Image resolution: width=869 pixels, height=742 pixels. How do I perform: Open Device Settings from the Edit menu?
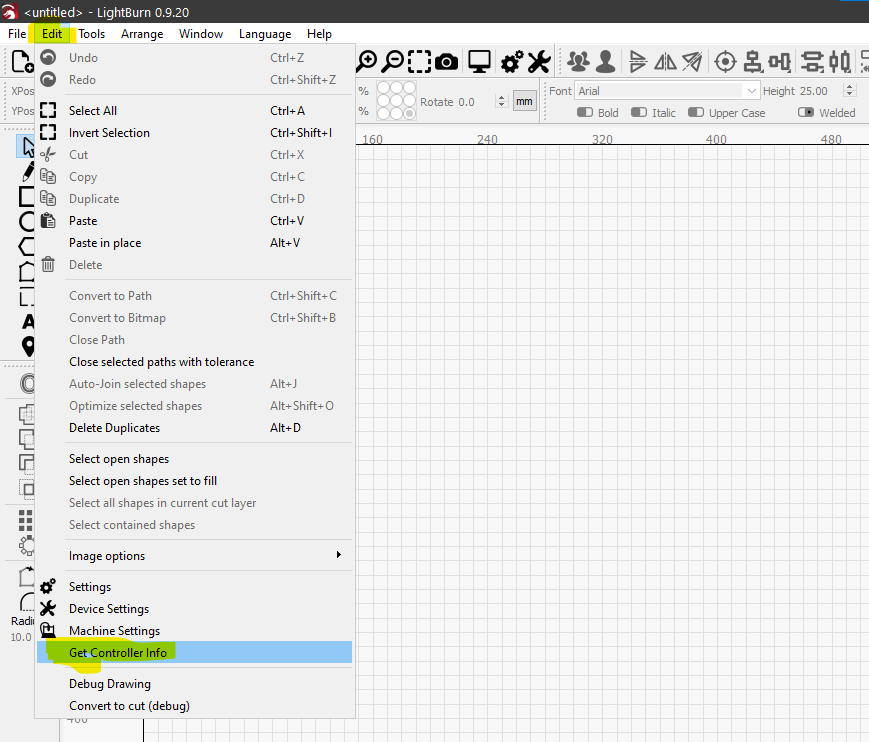coord(194,608)
